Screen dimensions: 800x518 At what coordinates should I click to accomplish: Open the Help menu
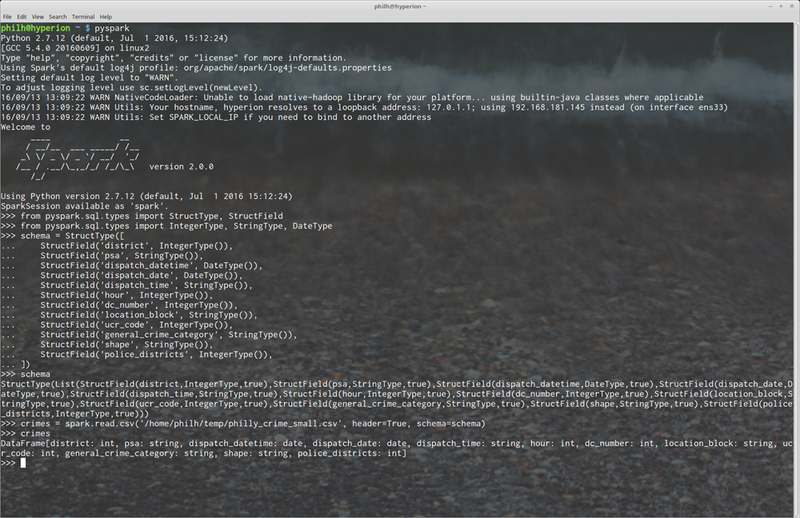coord(106,17)
